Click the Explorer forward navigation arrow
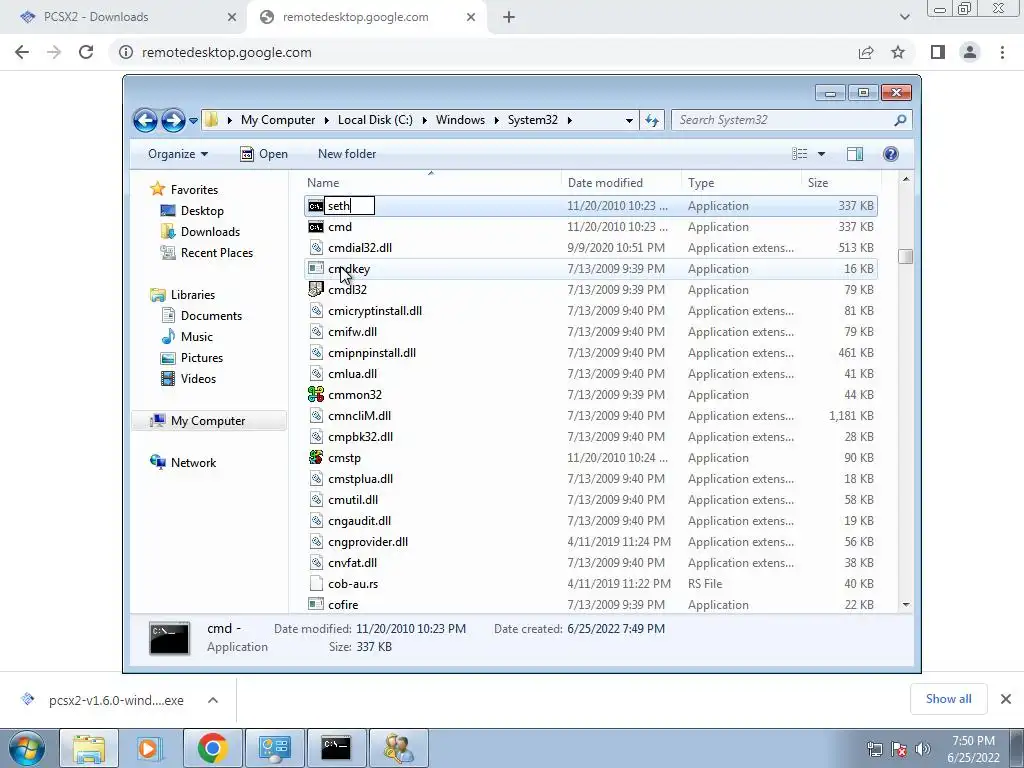Screen dimensions: 1024x768 pyautogui.click(x=172, y=121)
